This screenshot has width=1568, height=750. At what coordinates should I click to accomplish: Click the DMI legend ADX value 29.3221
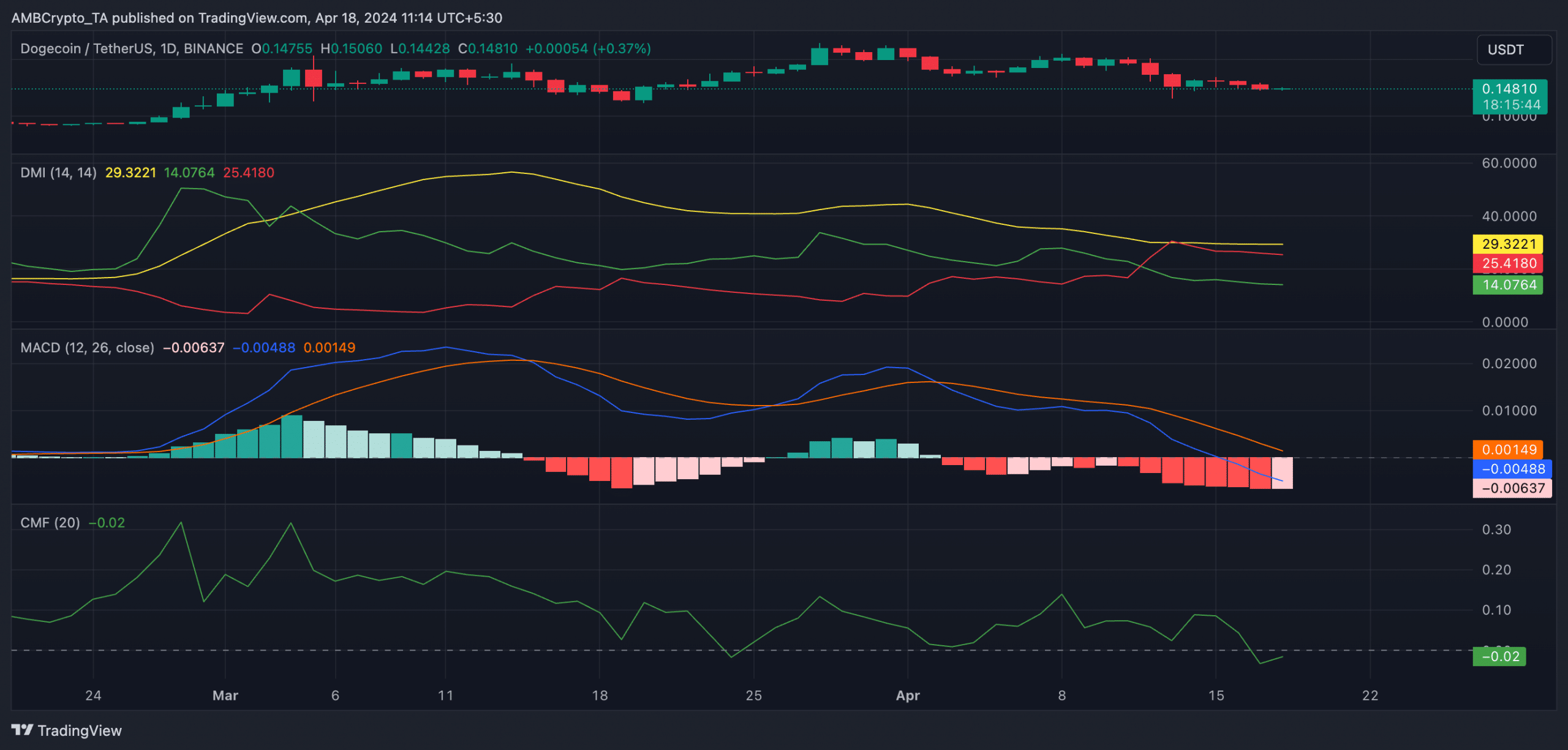[130, 173]
